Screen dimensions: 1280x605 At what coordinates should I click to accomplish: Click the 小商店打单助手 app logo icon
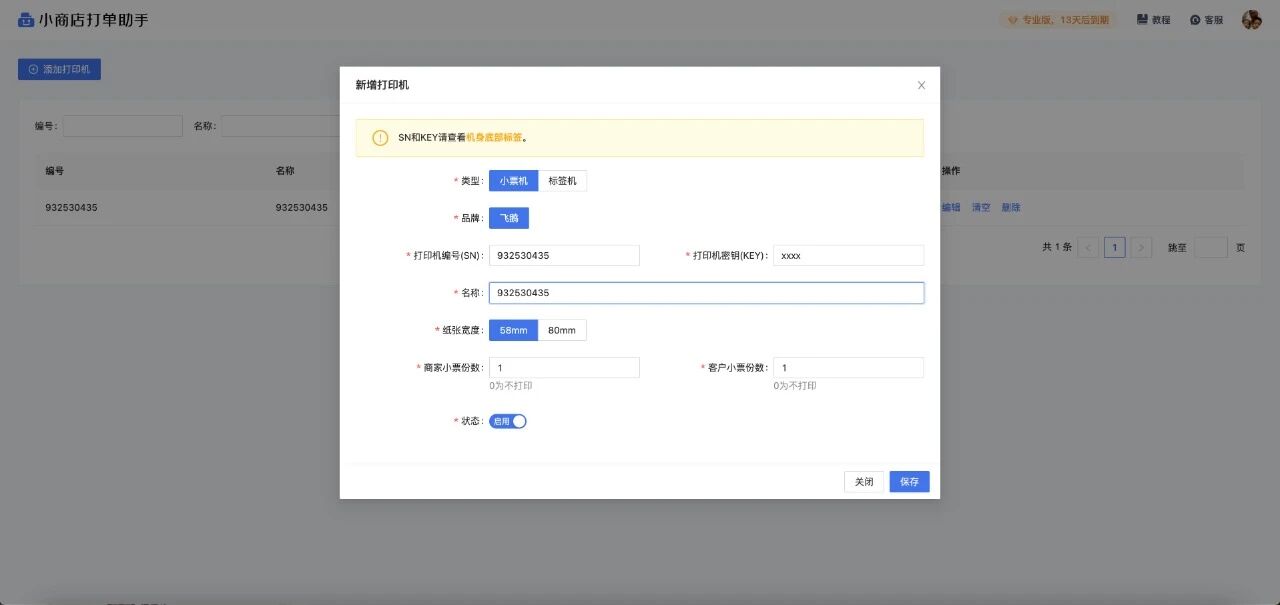coord(25,19)
